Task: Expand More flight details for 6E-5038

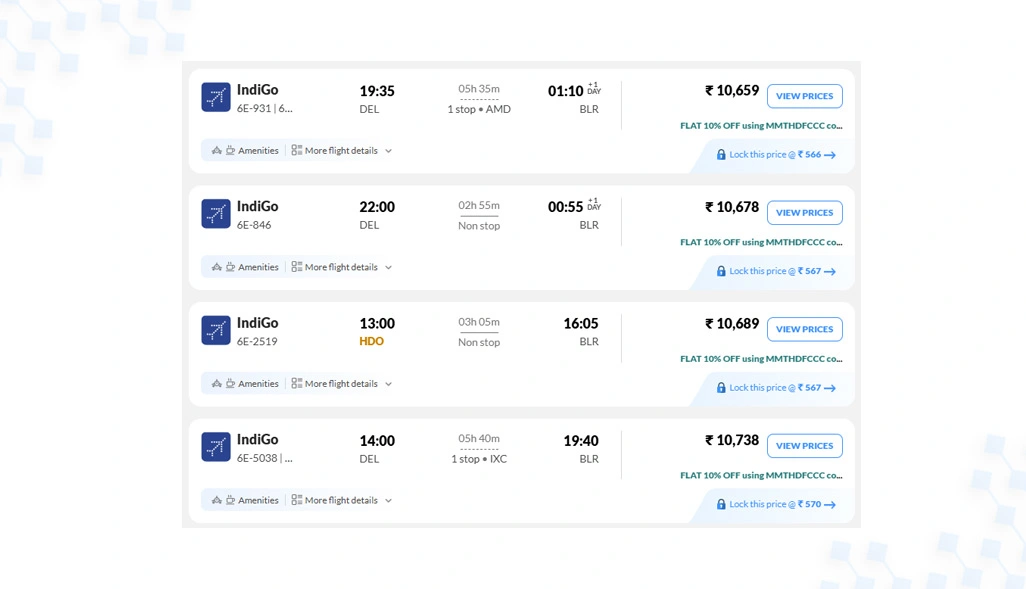Action: (342, 500)
